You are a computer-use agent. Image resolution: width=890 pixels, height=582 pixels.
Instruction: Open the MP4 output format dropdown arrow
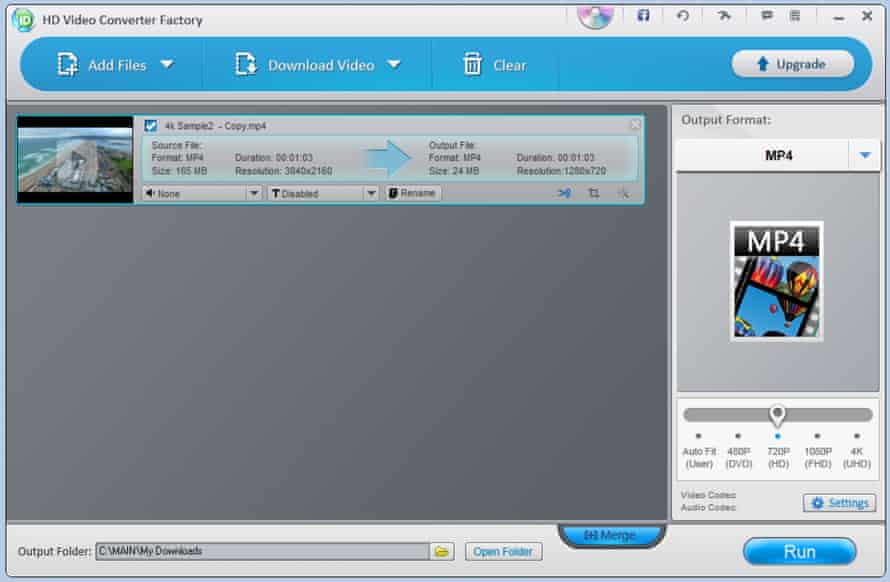pyautogui.click(x=864, y=156)
